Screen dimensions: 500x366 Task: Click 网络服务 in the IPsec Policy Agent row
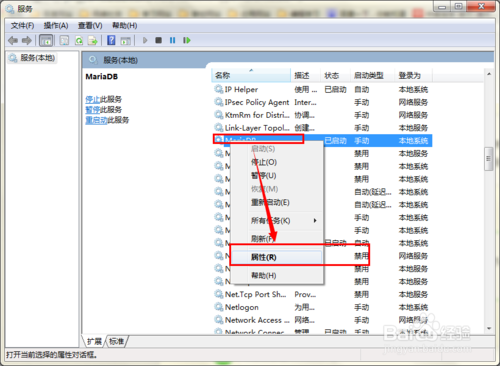pos(413,102)
